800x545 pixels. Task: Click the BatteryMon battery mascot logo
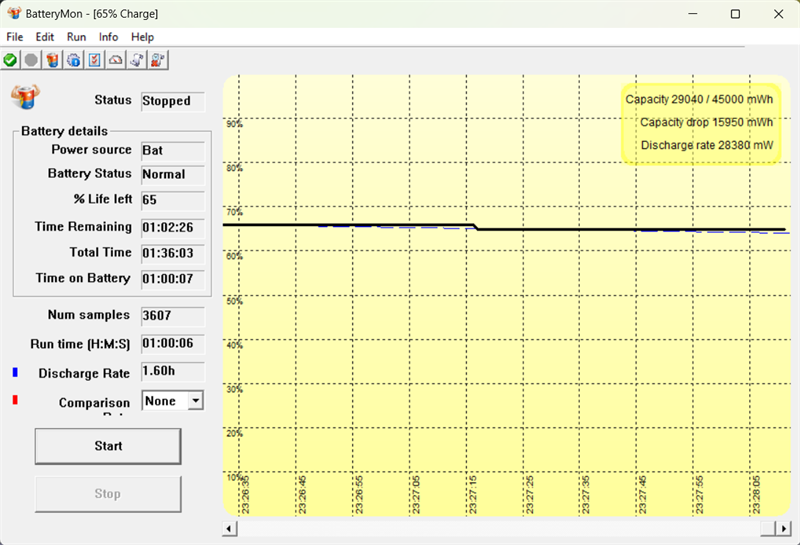pyautogui.click(x=25, y=96)
